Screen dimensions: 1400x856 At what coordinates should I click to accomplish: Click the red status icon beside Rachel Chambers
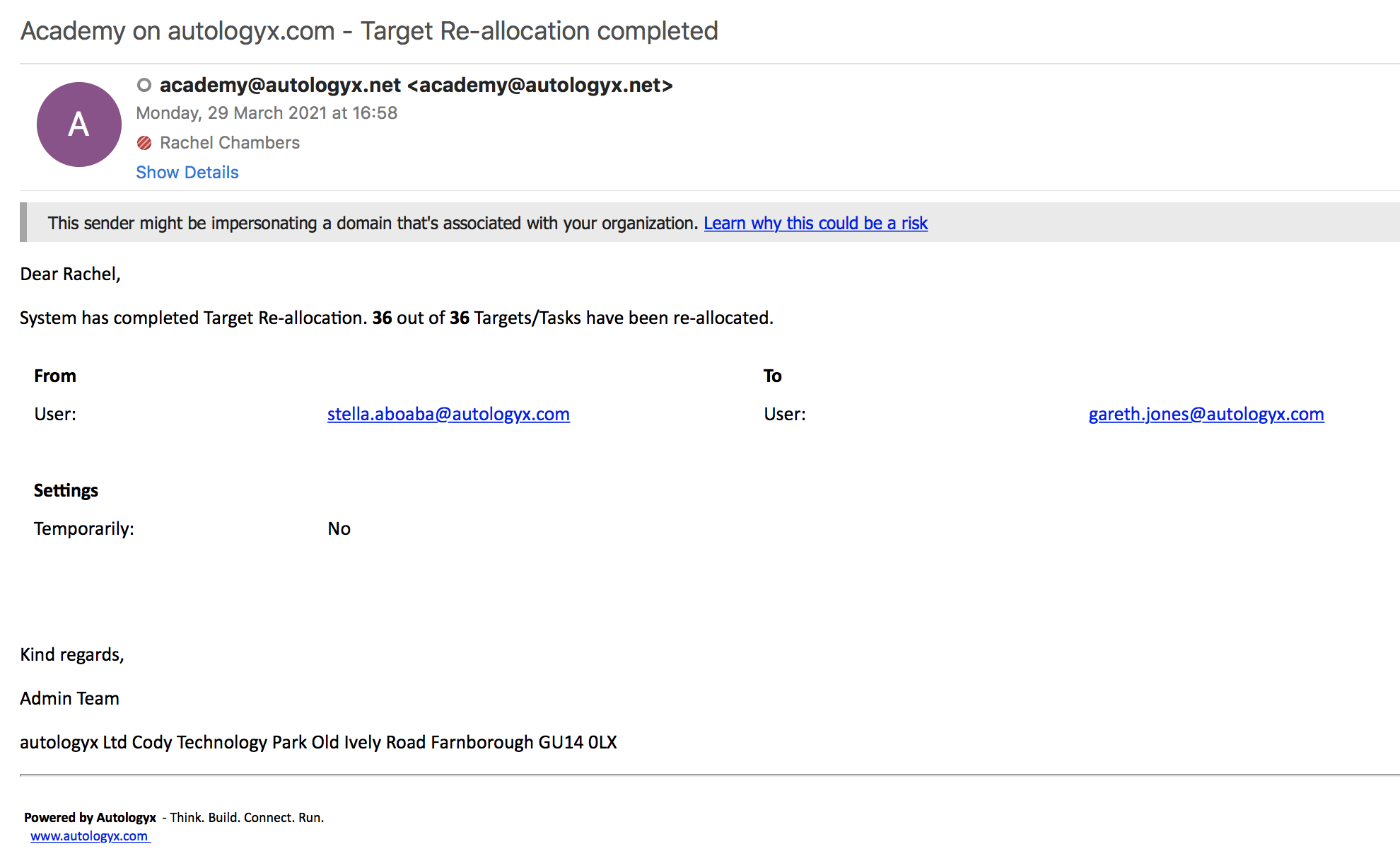(144, 143)
